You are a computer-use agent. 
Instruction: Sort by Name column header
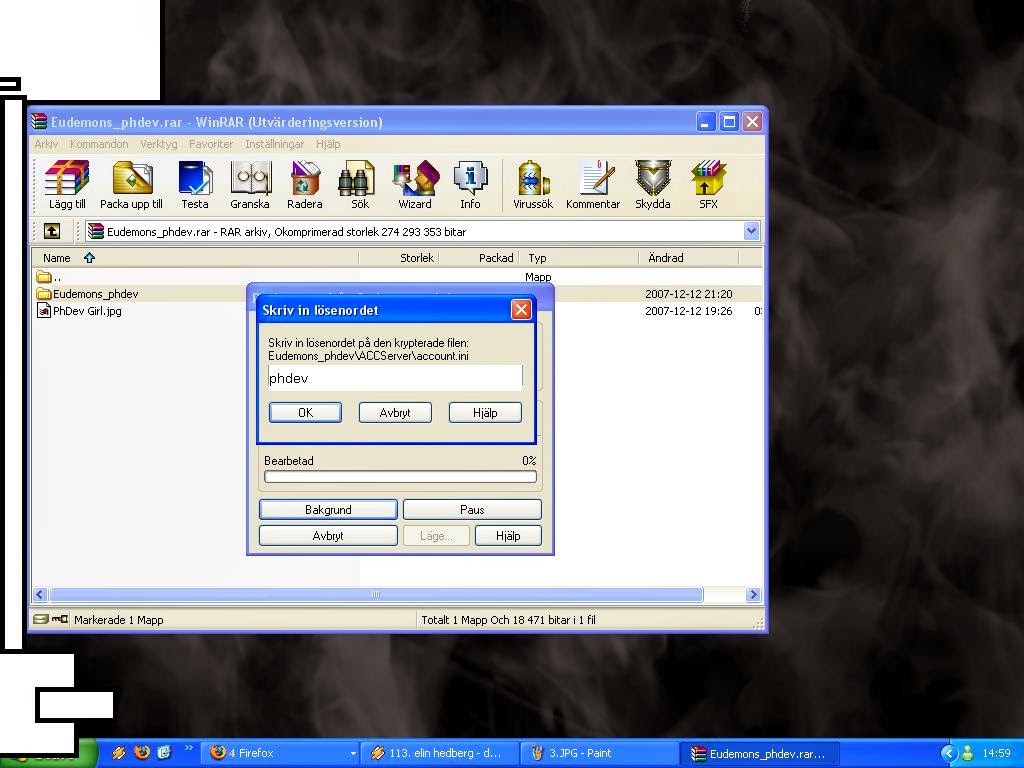(196, 258)
